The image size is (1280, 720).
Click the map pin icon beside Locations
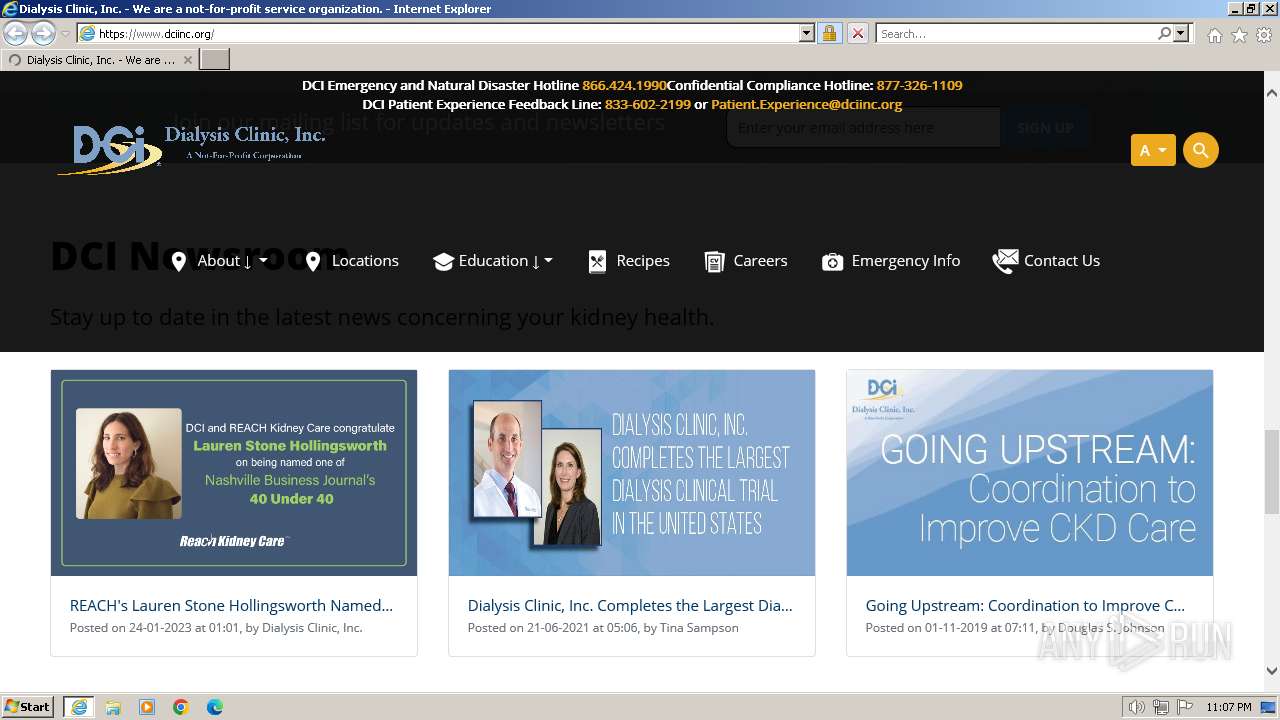(x=313, y=262)
